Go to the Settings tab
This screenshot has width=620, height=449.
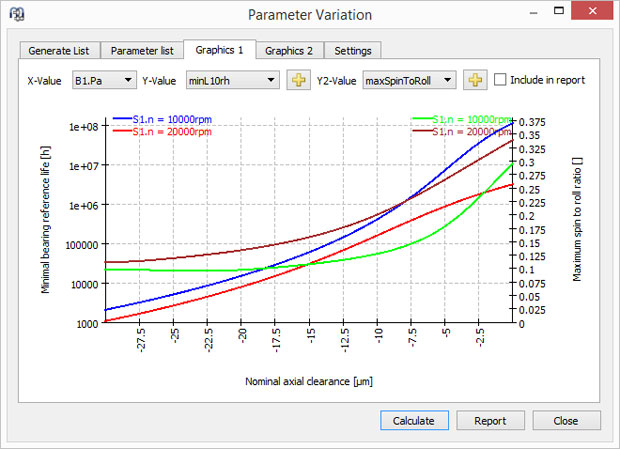(352, 51)
